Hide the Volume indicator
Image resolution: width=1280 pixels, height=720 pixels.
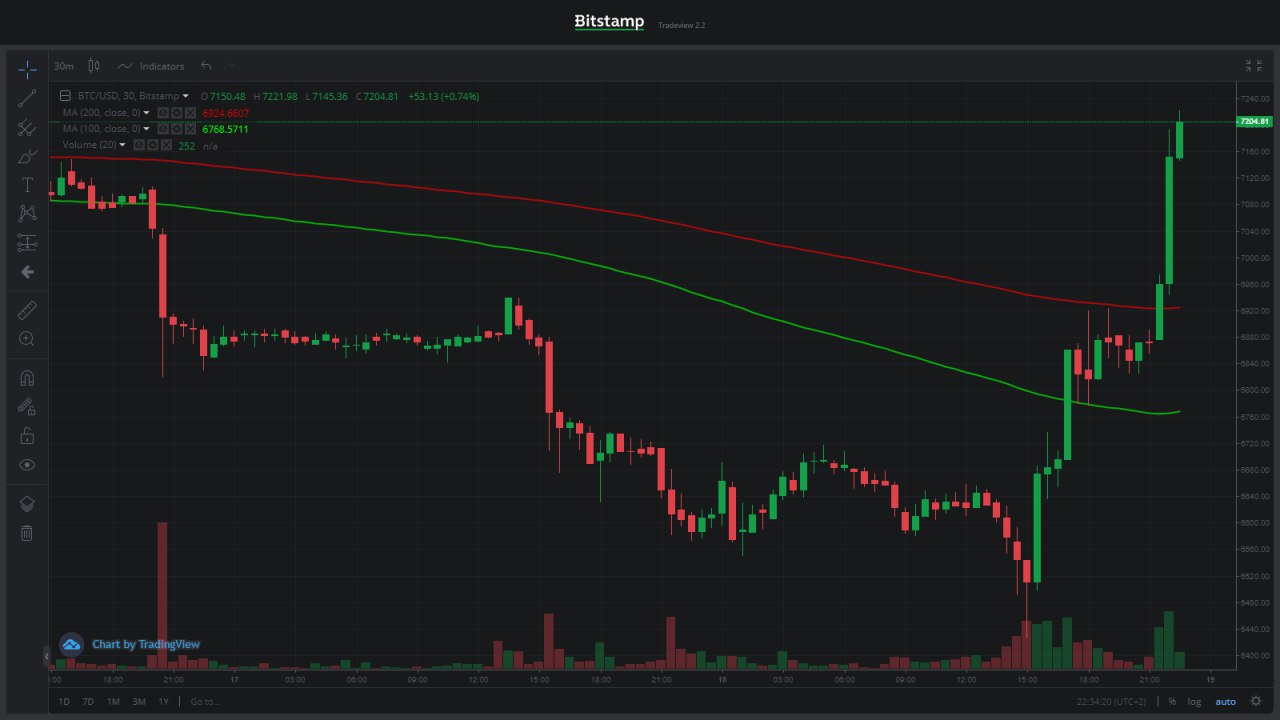click(x=139, y=145)
